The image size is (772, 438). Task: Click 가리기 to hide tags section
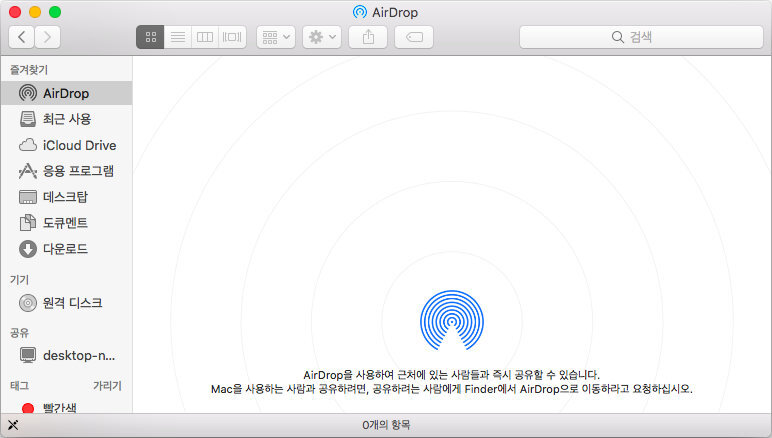107,386
